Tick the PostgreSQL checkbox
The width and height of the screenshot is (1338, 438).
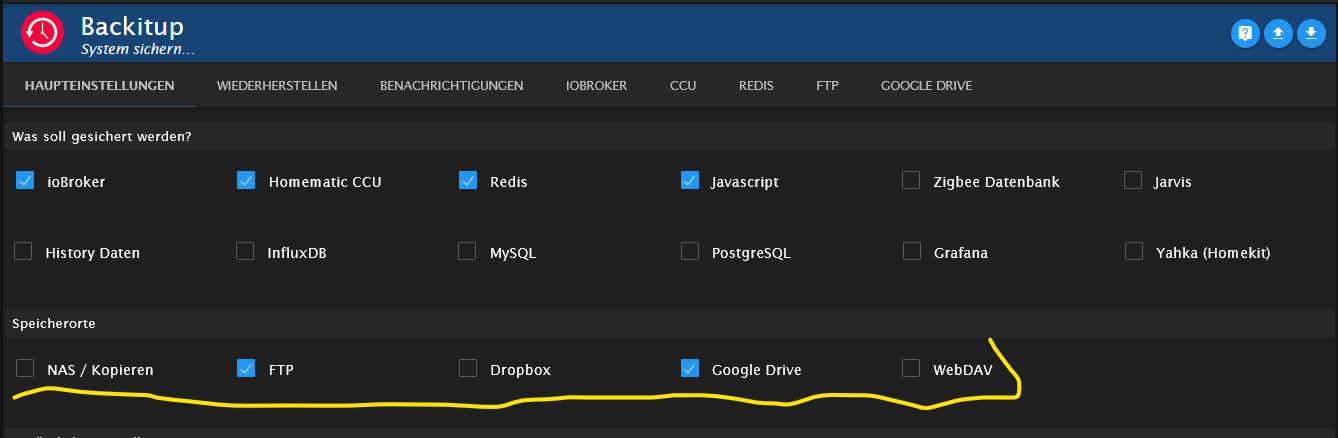coord(689,251)
